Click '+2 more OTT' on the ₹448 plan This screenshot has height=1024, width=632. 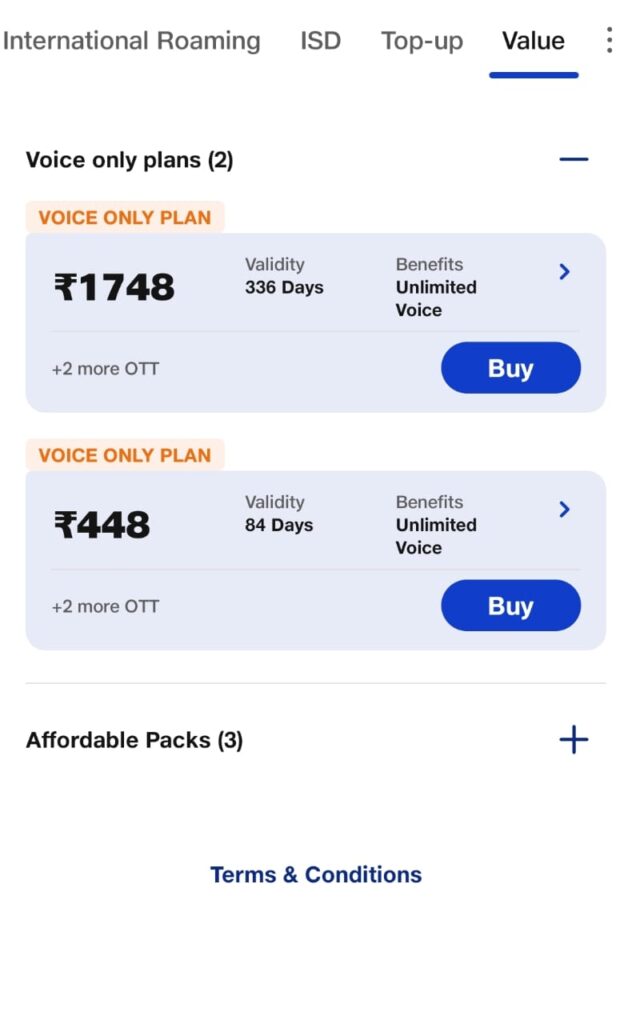click(x=104, y=605)
